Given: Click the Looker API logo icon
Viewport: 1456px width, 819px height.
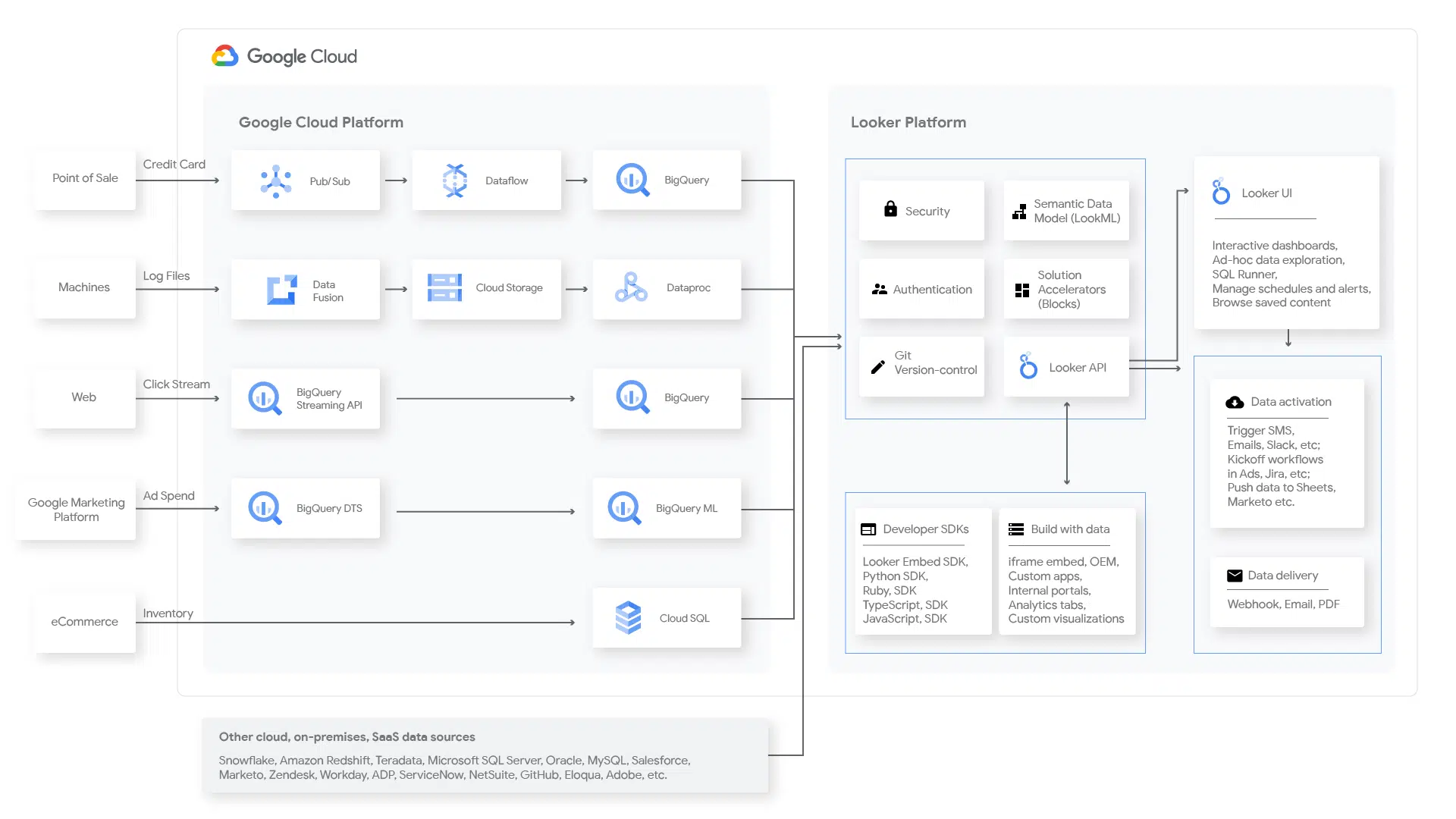Looking at the screenshot, I should 1028,366.
